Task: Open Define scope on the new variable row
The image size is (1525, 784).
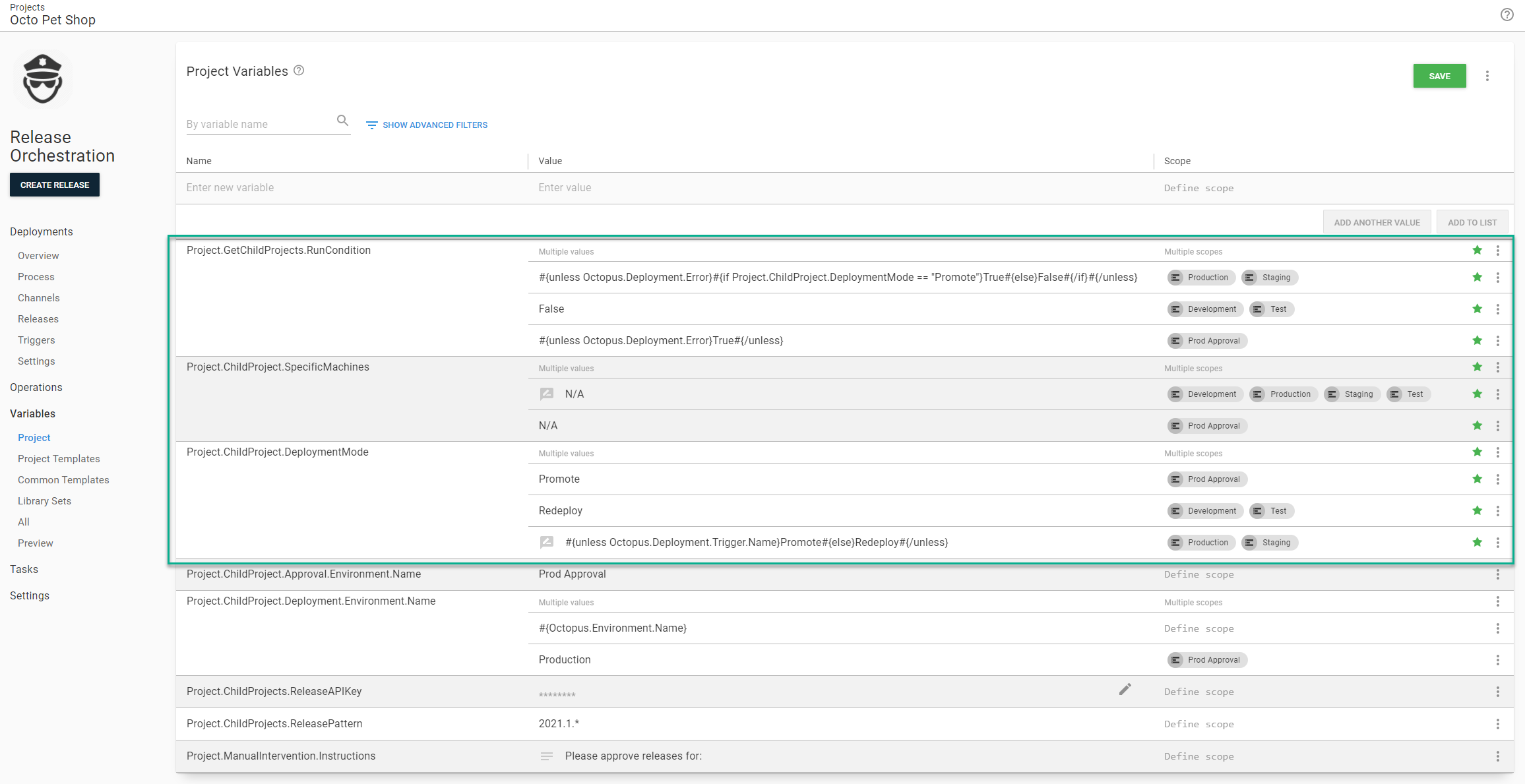Action: (1199, 188)
